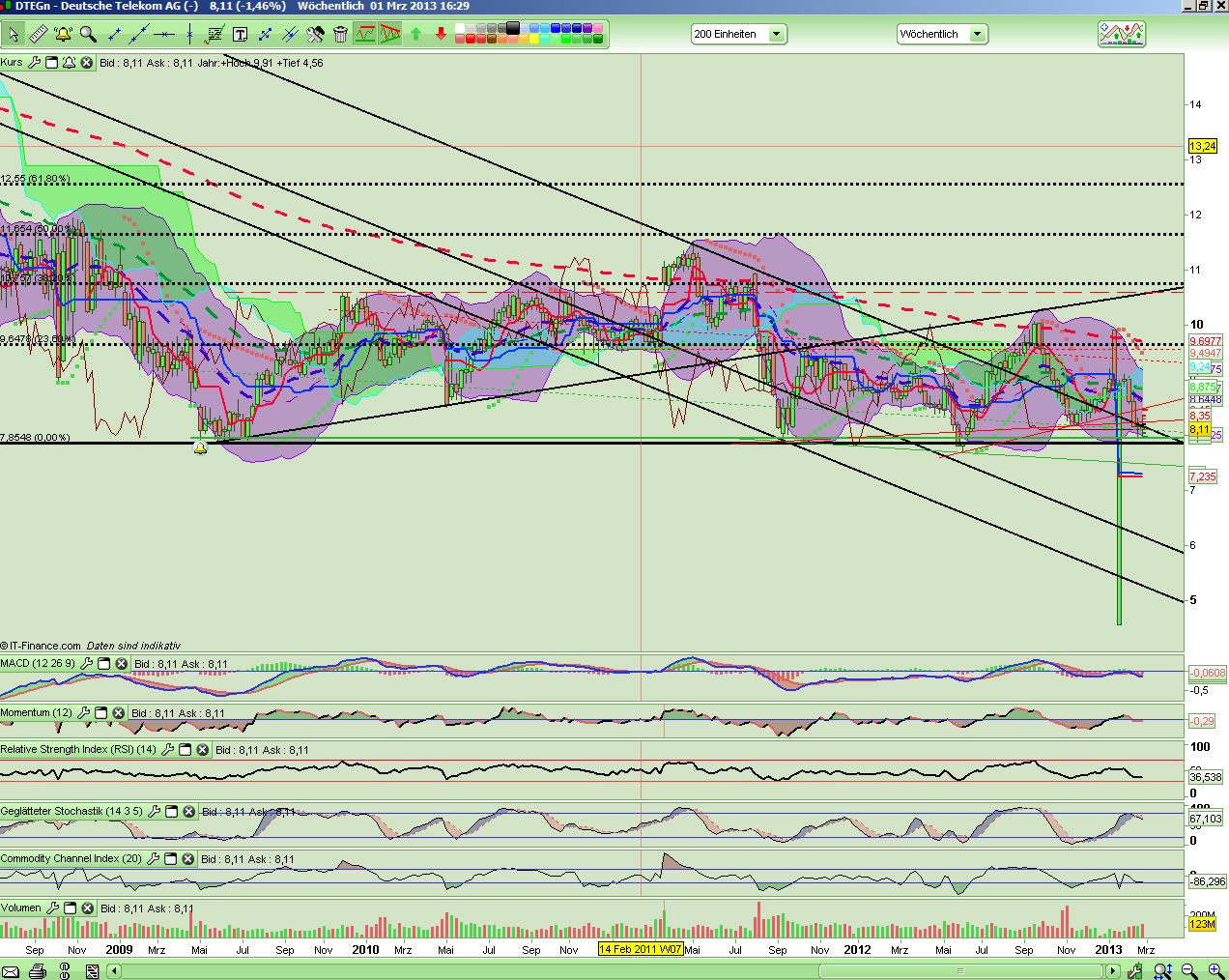Click the alarm bell icon in toolbar
Viewport: 1229px width, 980px height.
click(63, 35)
